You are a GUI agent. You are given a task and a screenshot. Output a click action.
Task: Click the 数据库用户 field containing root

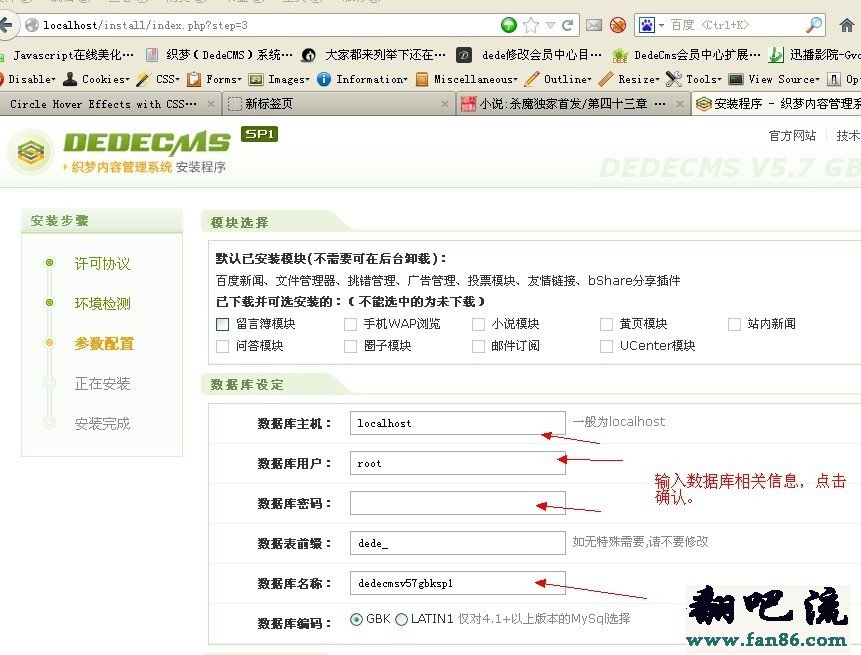tap(457, 463)
